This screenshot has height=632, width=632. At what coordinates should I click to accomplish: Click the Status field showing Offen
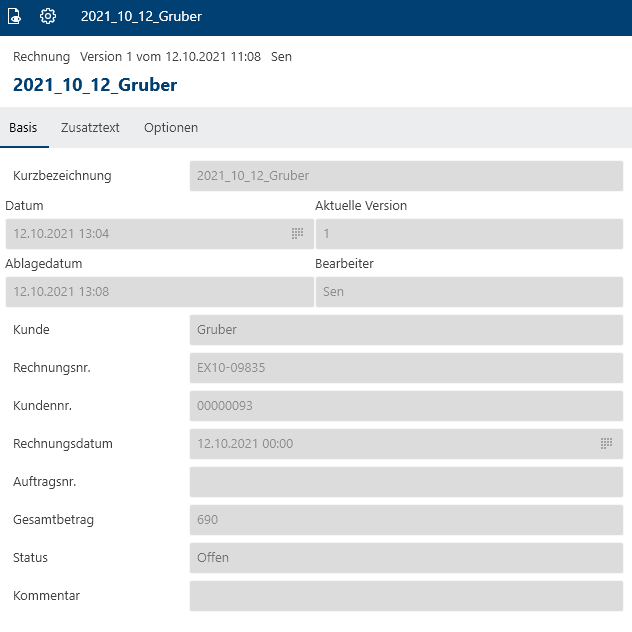pyautogui.click(x=406, y=558)
